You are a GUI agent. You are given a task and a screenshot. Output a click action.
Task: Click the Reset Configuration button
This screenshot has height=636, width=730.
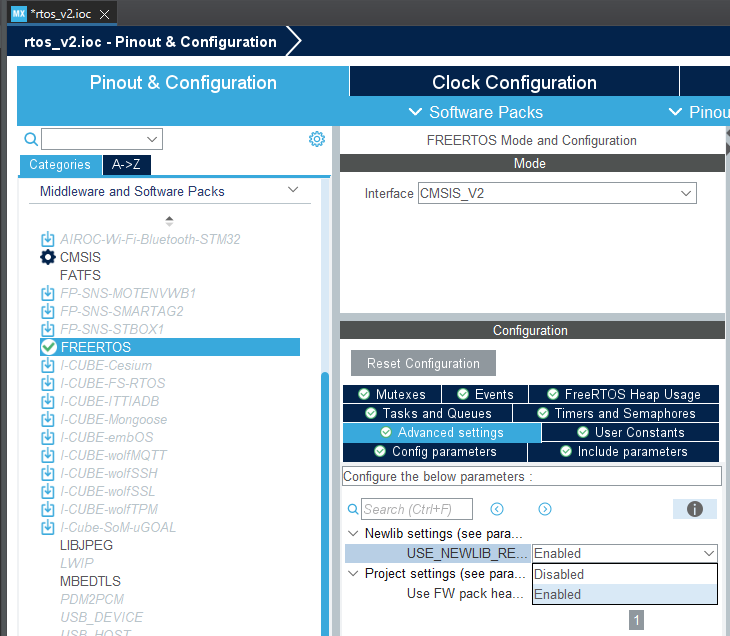[423, 363]
